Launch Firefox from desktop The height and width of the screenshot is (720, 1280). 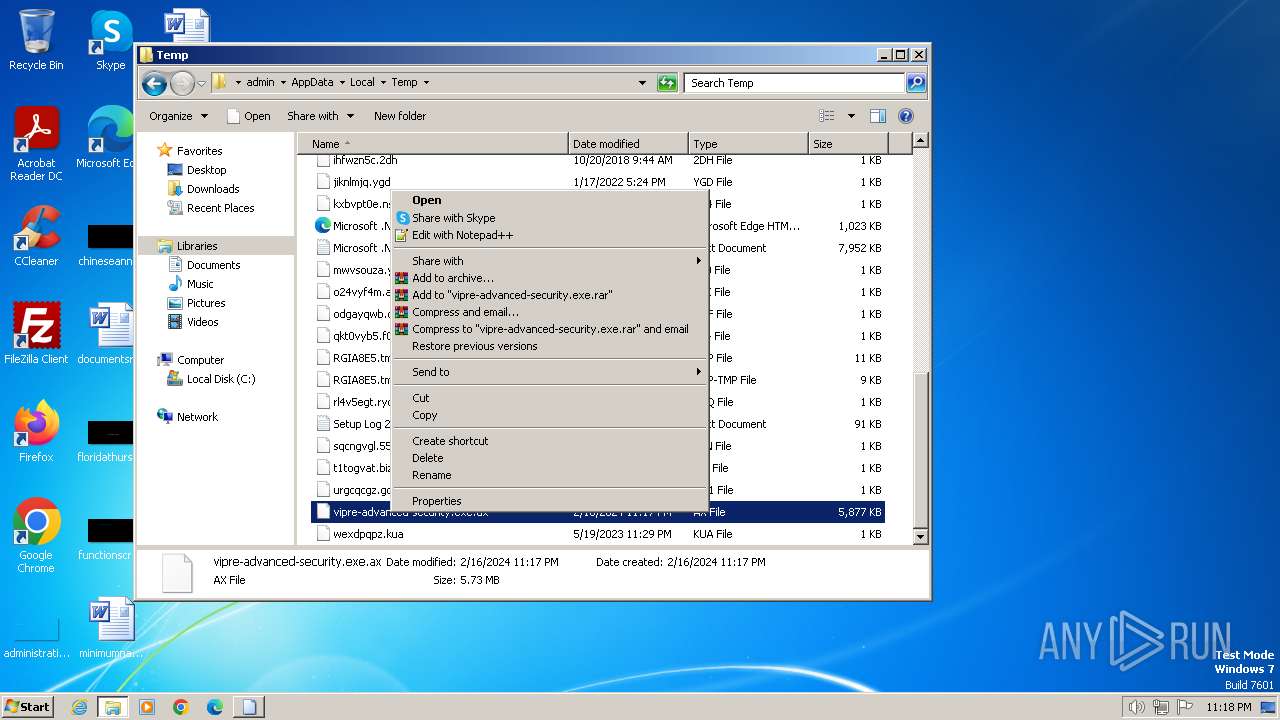pyautogui.click(x=36, y=431)
